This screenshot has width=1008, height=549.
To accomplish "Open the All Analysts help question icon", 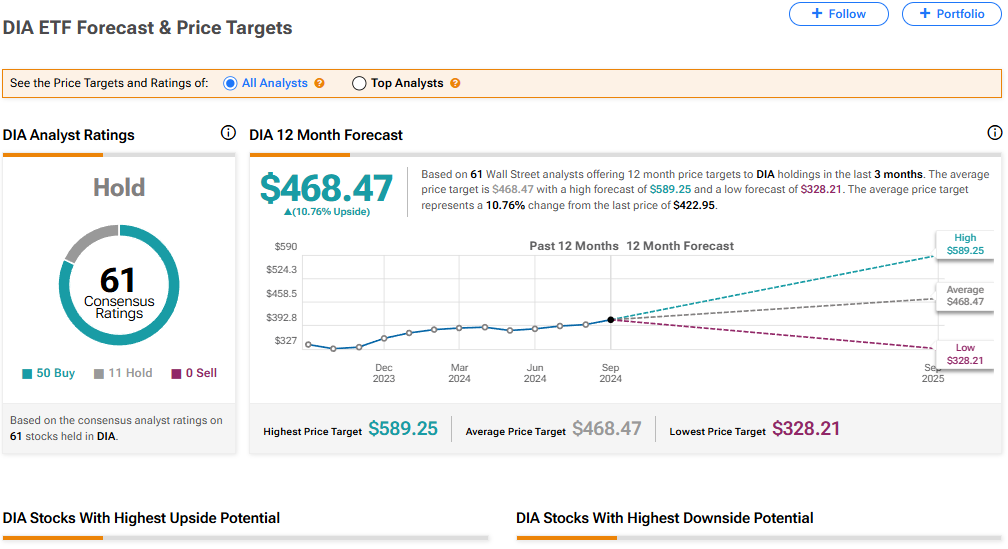I will [x=320, y=84].
